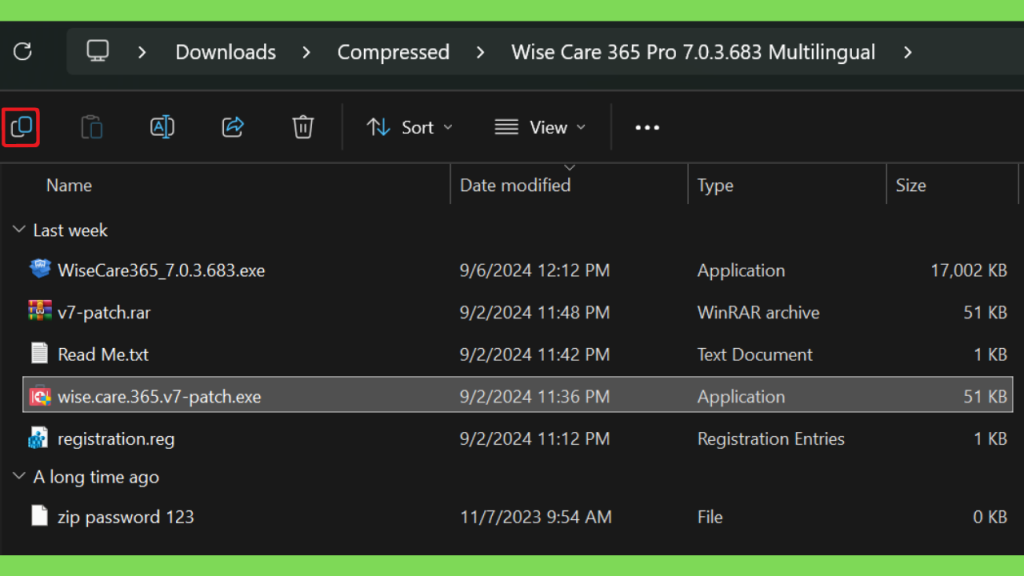Screen dimensions: 1024x576
Task: Click the File type cell of zip password 123
Action: tap(710, 517)
